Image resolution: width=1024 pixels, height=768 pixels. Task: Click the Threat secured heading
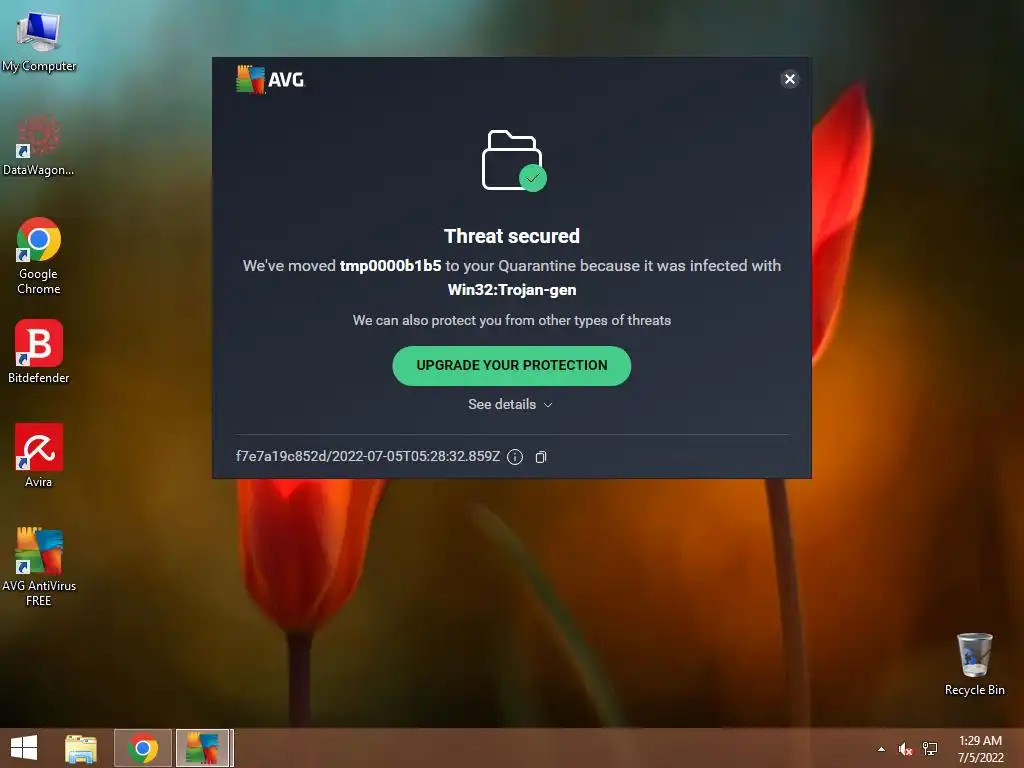pyautogui.click(x=512, y=236)
